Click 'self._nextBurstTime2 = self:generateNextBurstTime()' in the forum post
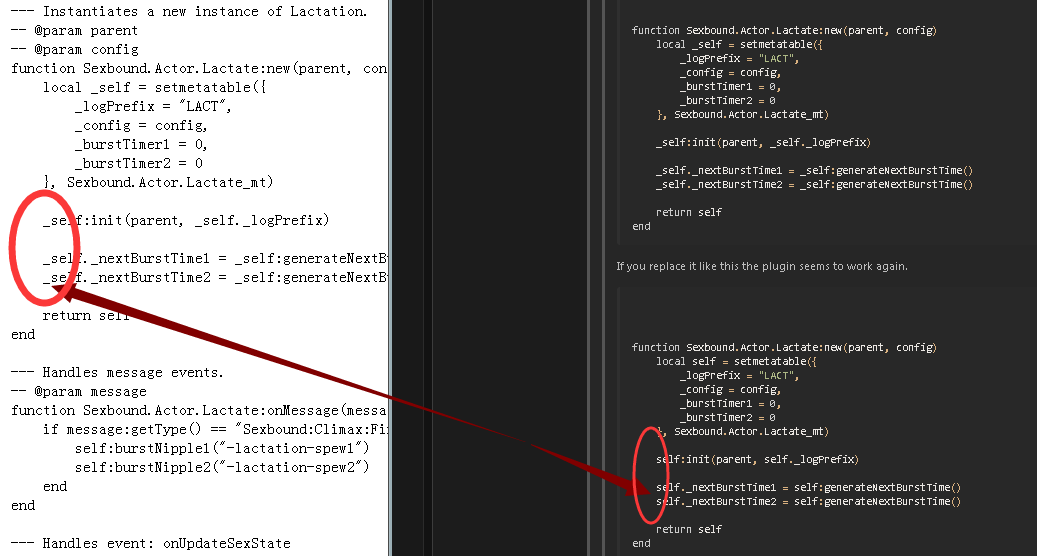The width and height of the screenshot is (1037, 556). (808, 501)
